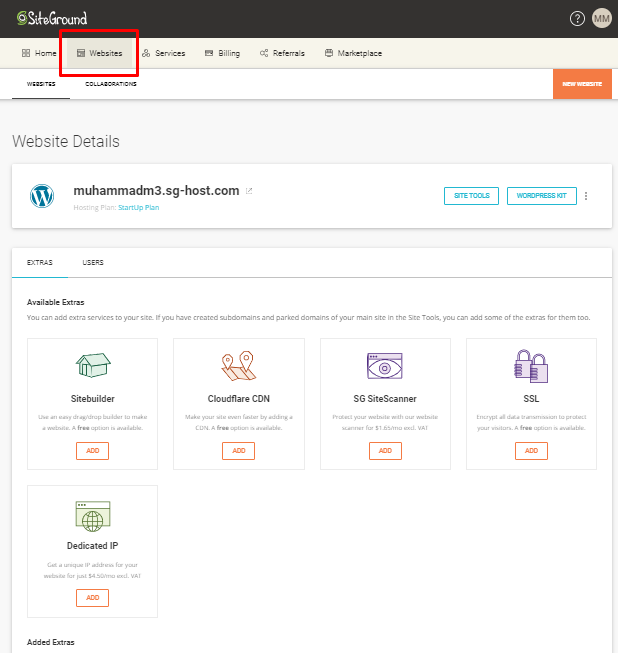This screenshot has height=653, width=618.
Task: Click the Available Extras heading
Action: [56, 302]
